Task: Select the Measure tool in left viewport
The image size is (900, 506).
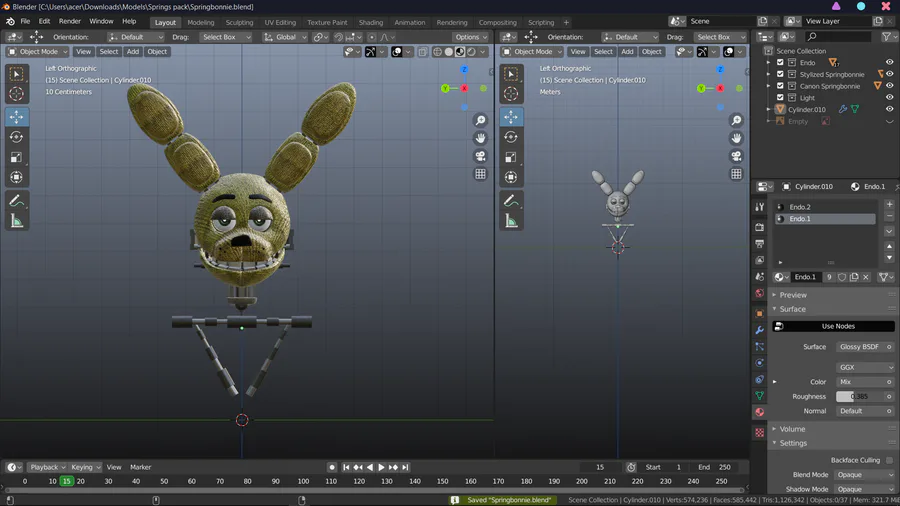Action: pyautogui.click(x=16, y=221)
